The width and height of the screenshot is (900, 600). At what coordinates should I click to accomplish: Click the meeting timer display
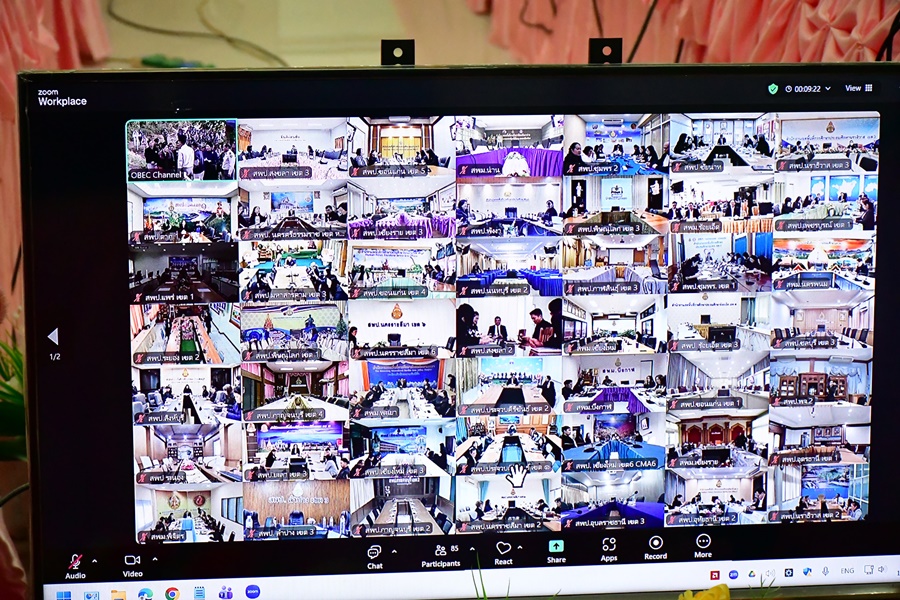(807, 88)
